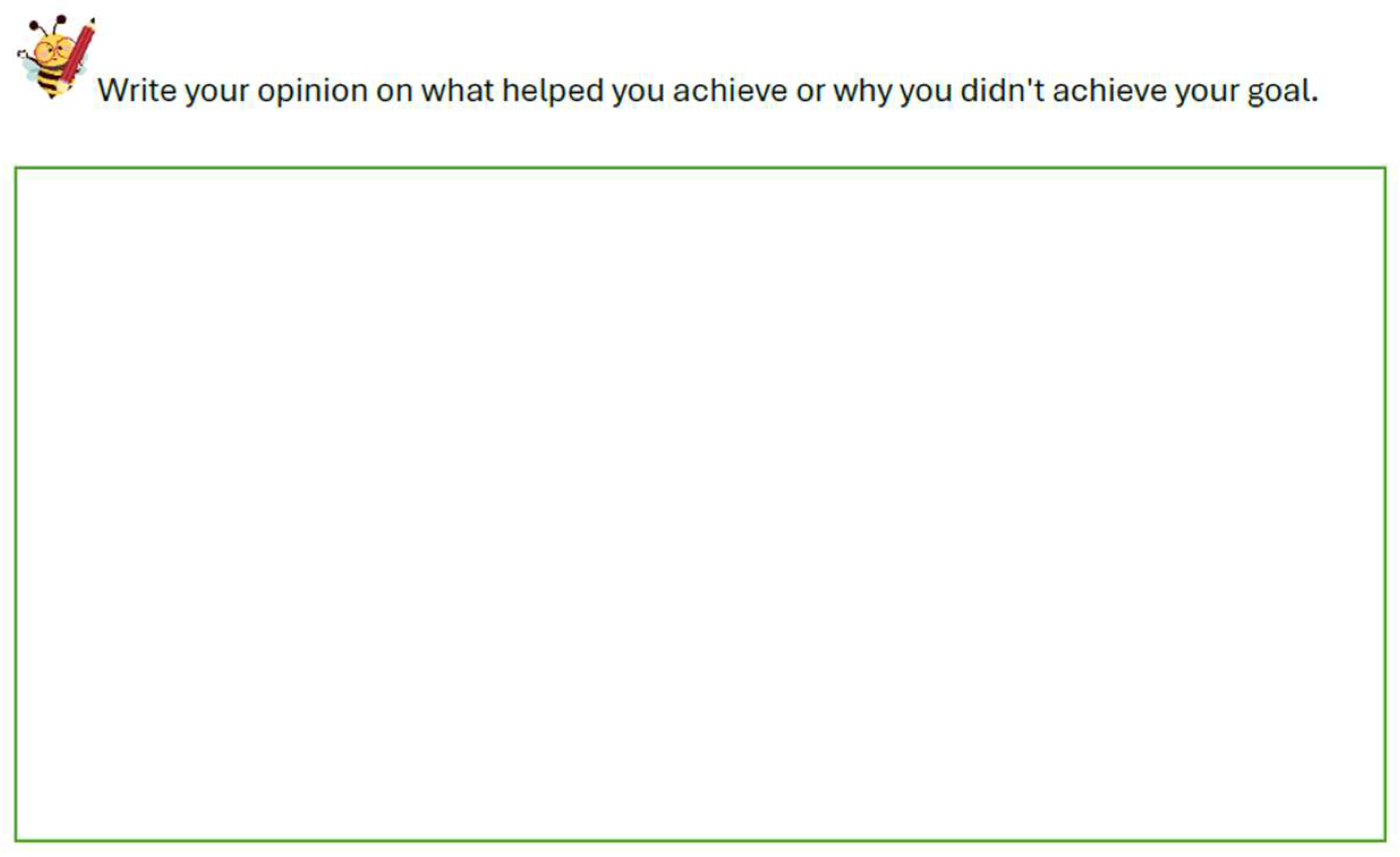Click the word "Write" in the prompt
Viewport: 1400px width, 857px height.
(x=137, y=91)
